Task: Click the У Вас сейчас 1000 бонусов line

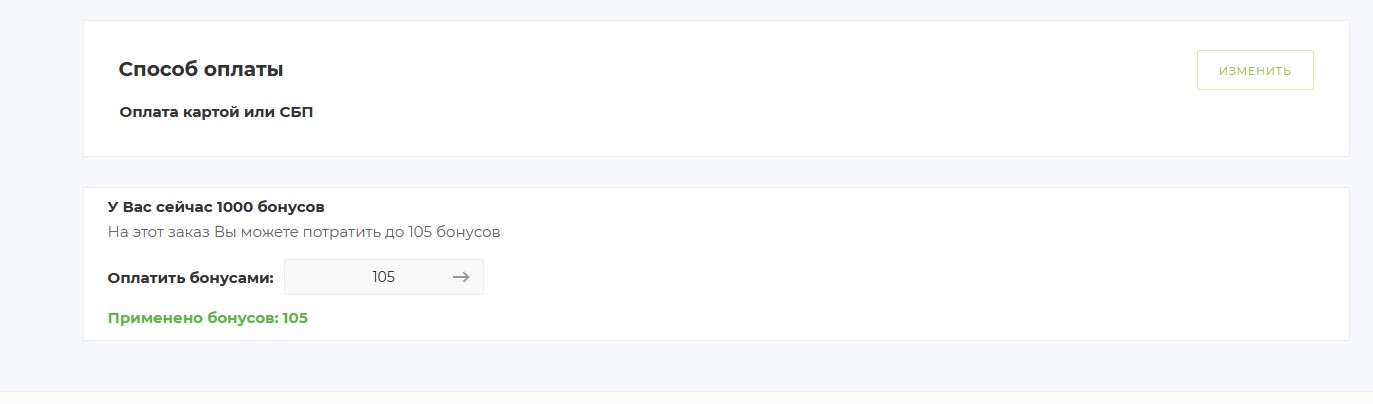Action: click(216, 207)
